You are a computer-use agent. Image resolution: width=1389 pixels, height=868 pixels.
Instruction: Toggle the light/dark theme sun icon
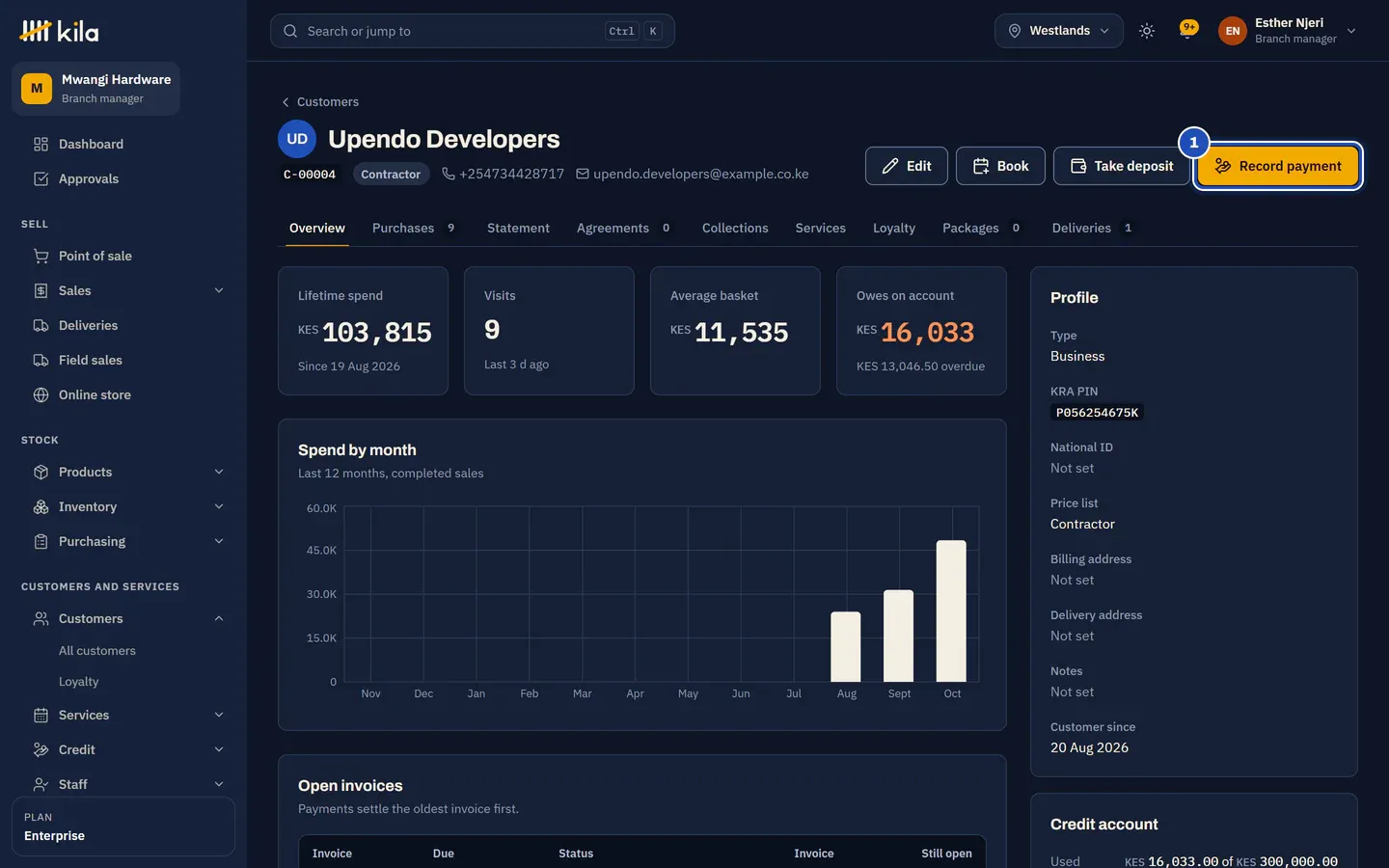[x=1147, y=31]
